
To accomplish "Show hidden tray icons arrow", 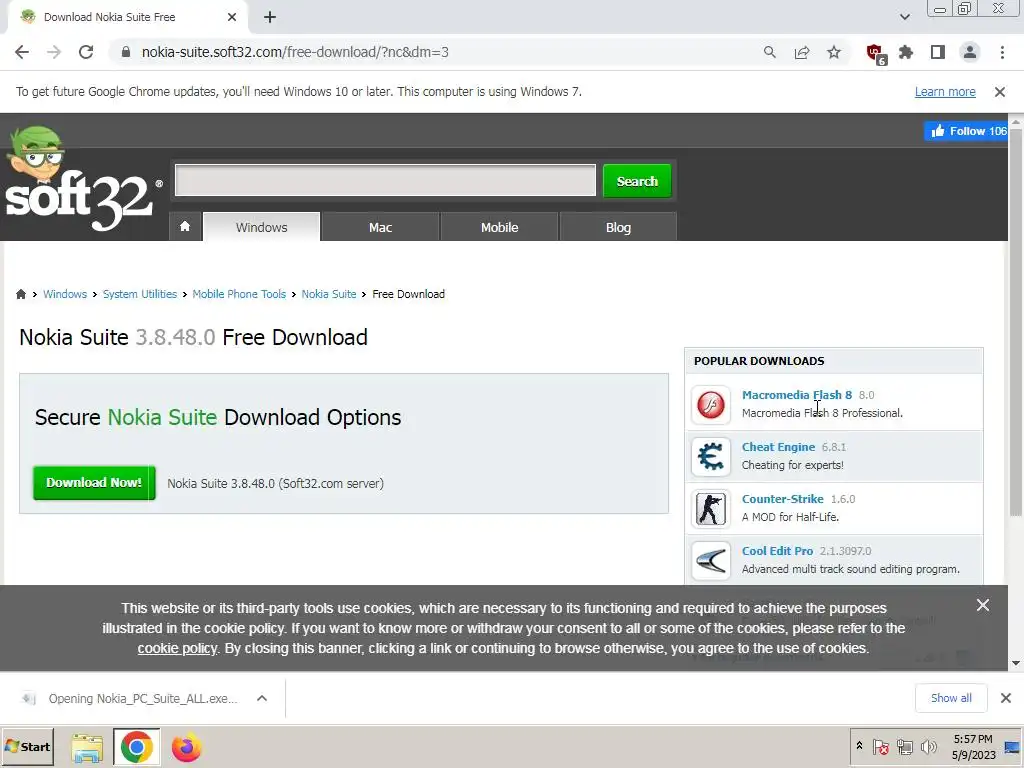I will coord(859,746).
